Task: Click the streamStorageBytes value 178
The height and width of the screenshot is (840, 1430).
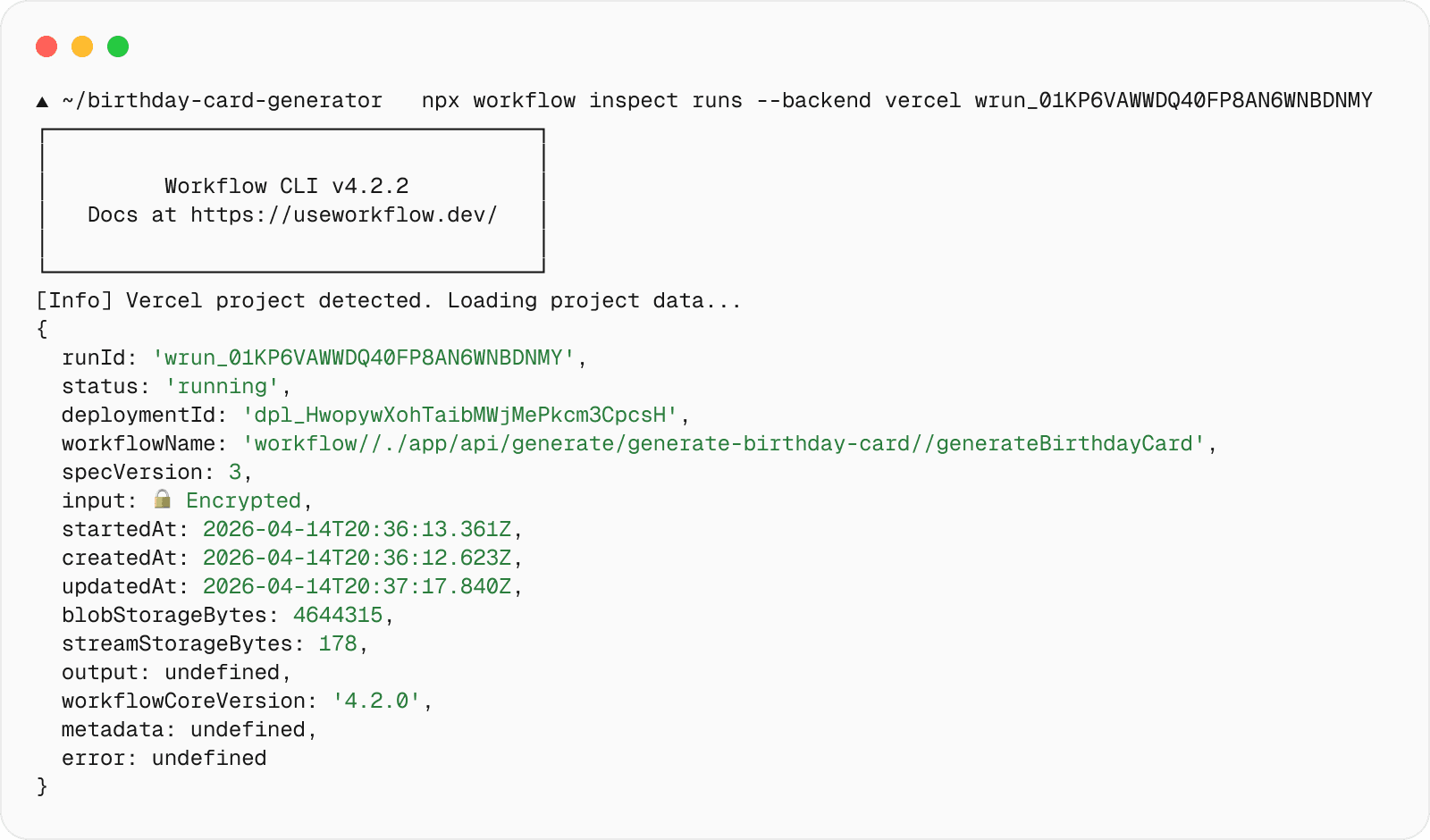Action: (x=338, y=643)
